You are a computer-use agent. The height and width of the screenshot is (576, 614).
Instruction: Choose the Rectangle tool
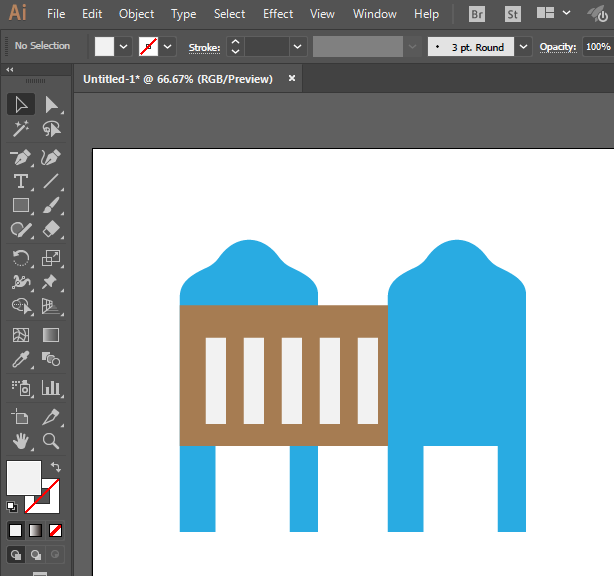pyautogui.click(x=20, y=205)
